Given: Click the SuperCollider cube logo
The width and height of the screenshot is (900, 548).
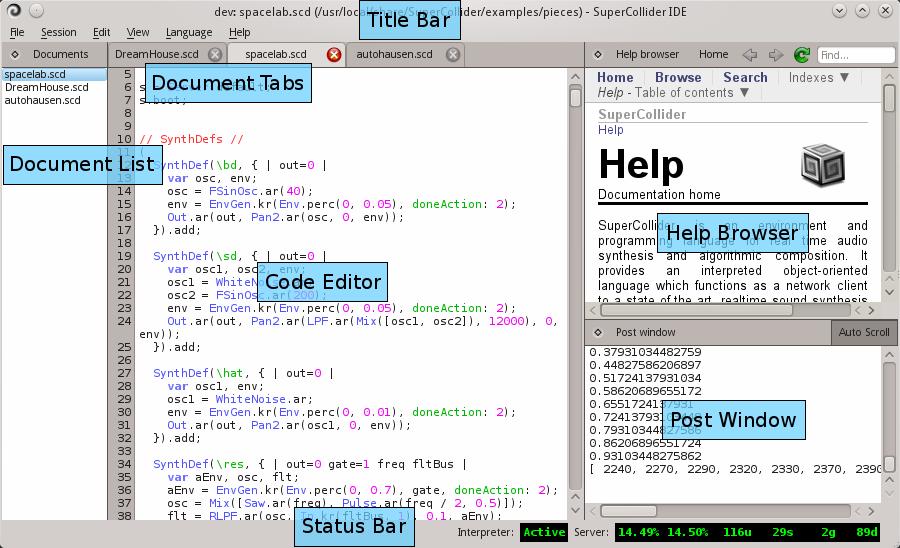Looking at the screenshot, I should coord(823,165).
